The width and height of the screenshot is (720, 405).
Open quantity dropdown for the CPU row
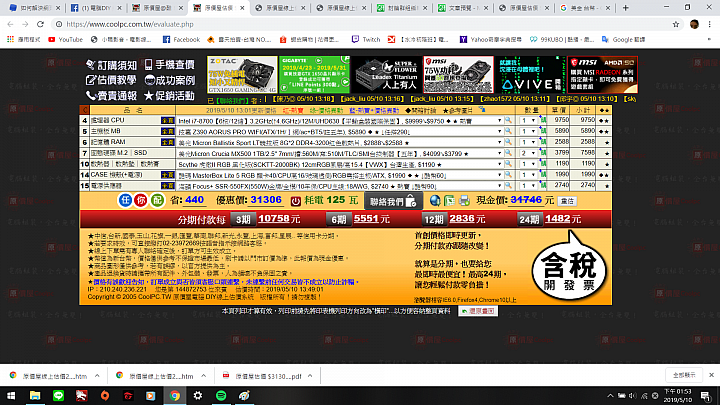tap(528, 121)
